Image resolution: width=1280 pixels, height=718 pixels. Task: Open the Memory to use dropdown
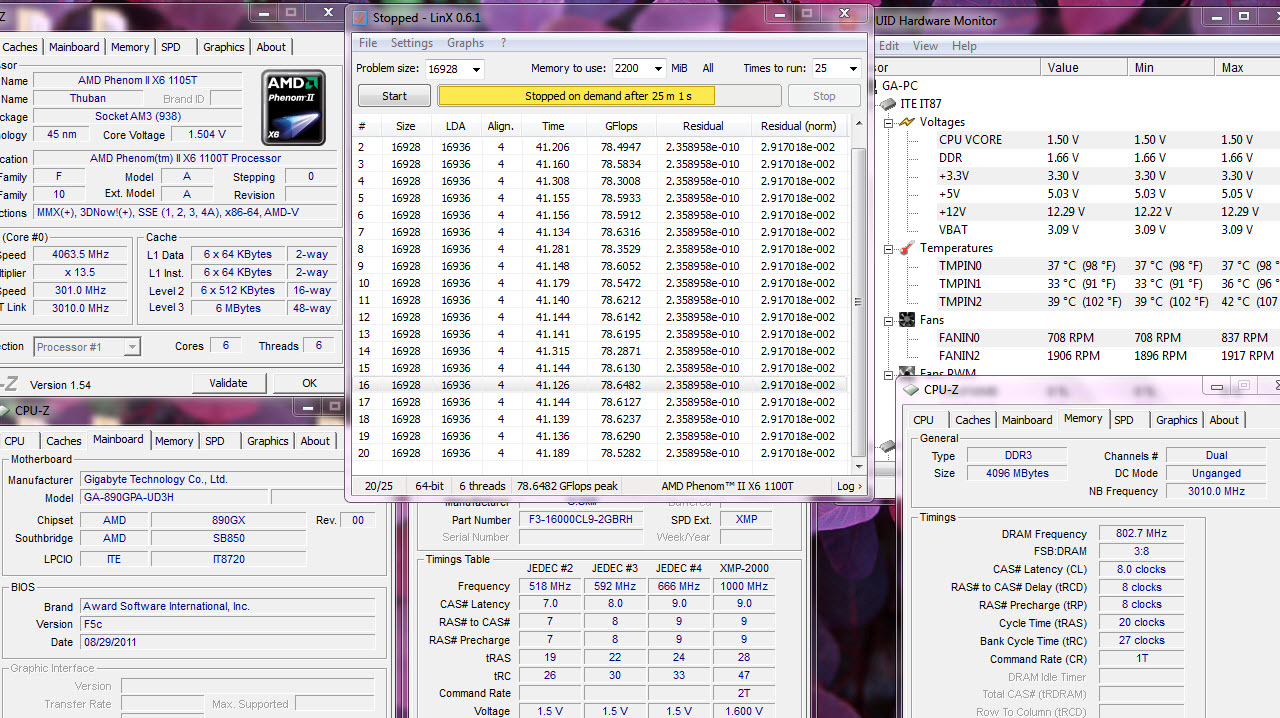658,69
